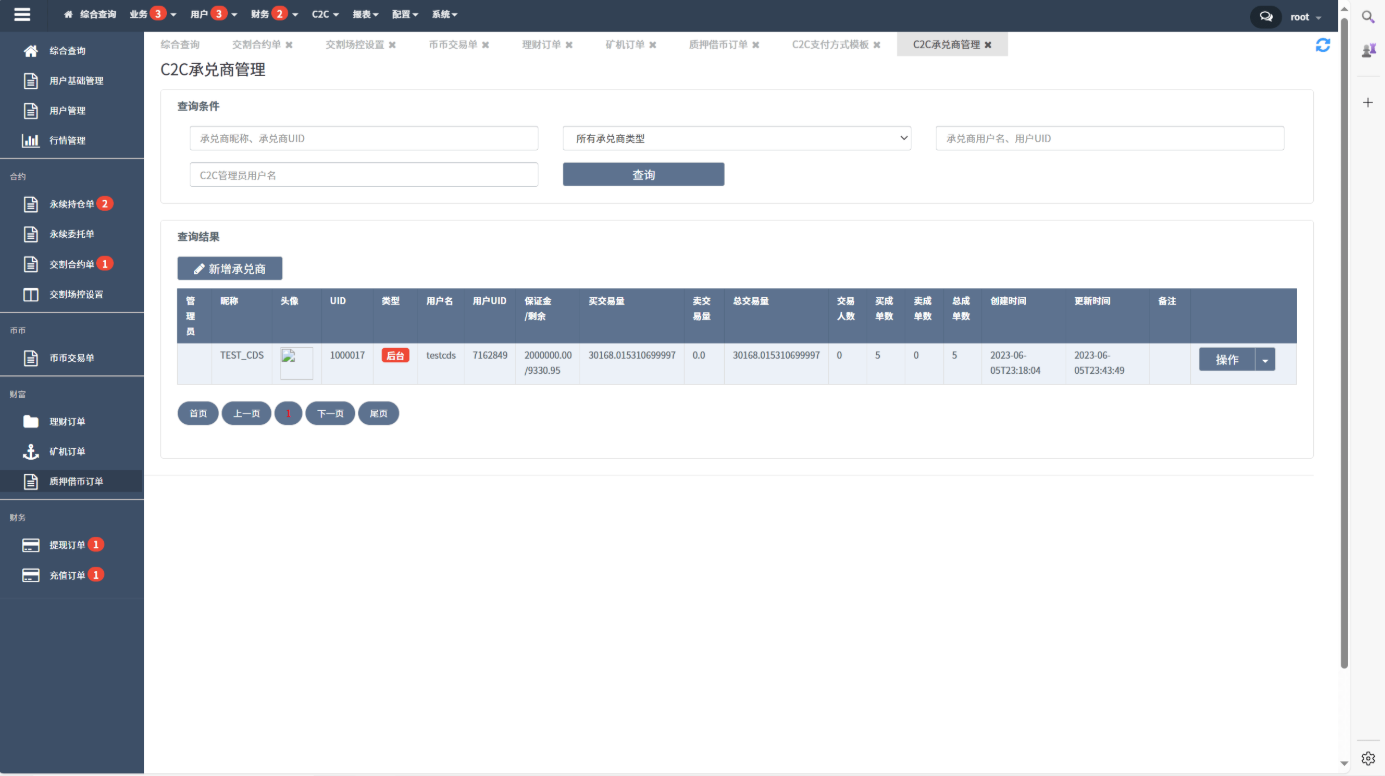
Task: Open 永续持仓单 in the sidebar
Action: click(71, 204)
